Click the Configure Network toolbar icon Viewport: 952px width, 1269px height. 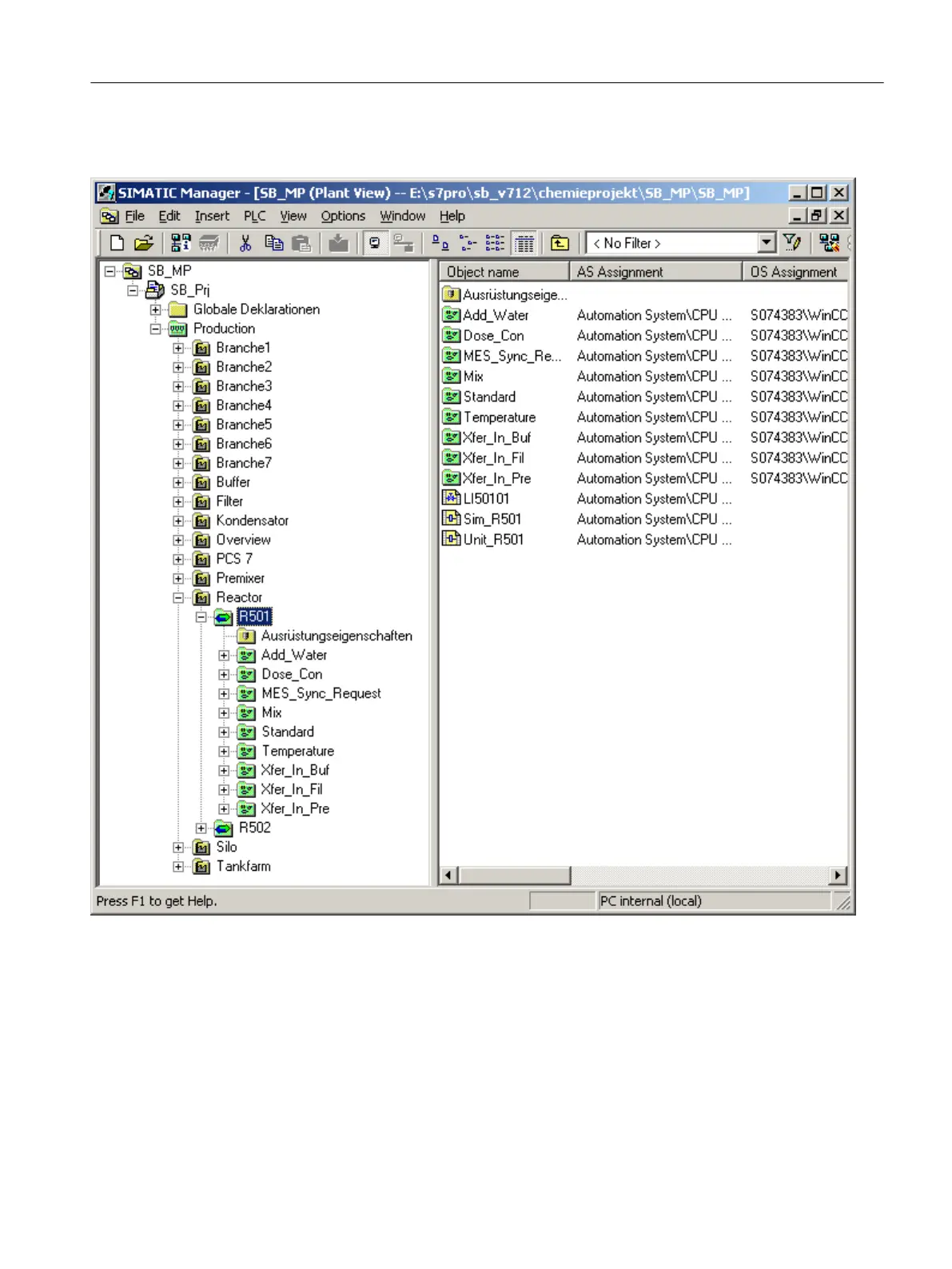[830, 243]
